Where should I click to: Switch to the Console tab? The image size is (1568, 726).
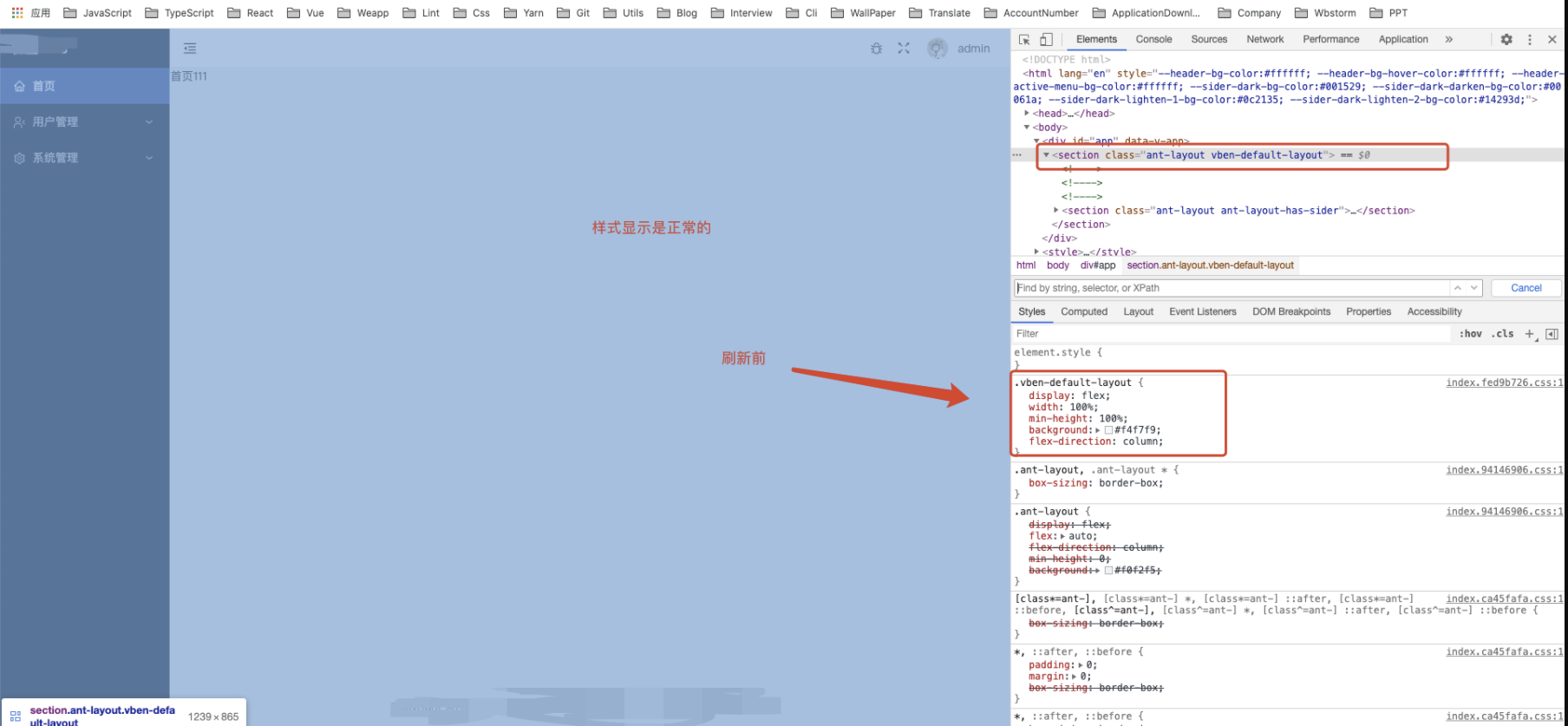1153,40
